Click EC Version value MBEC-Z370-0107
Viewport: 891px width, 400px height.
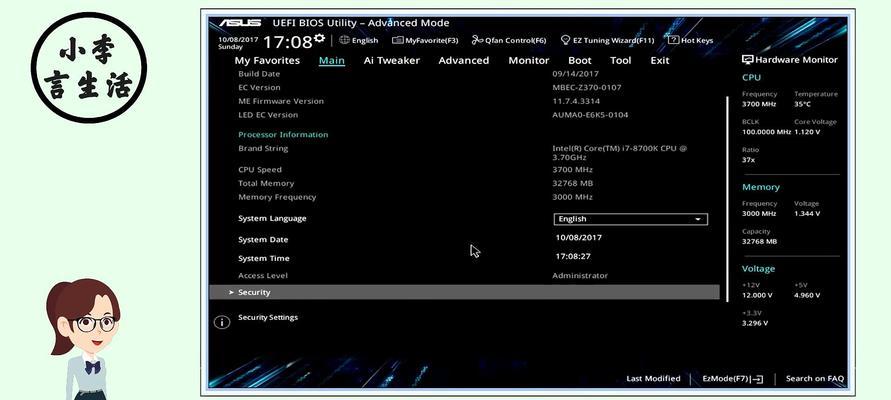click(587, 88)
